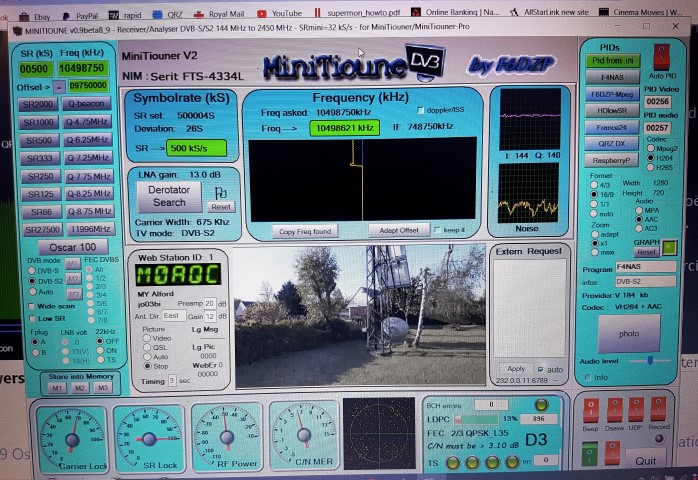Store settings into memory M1

(57, 388)
